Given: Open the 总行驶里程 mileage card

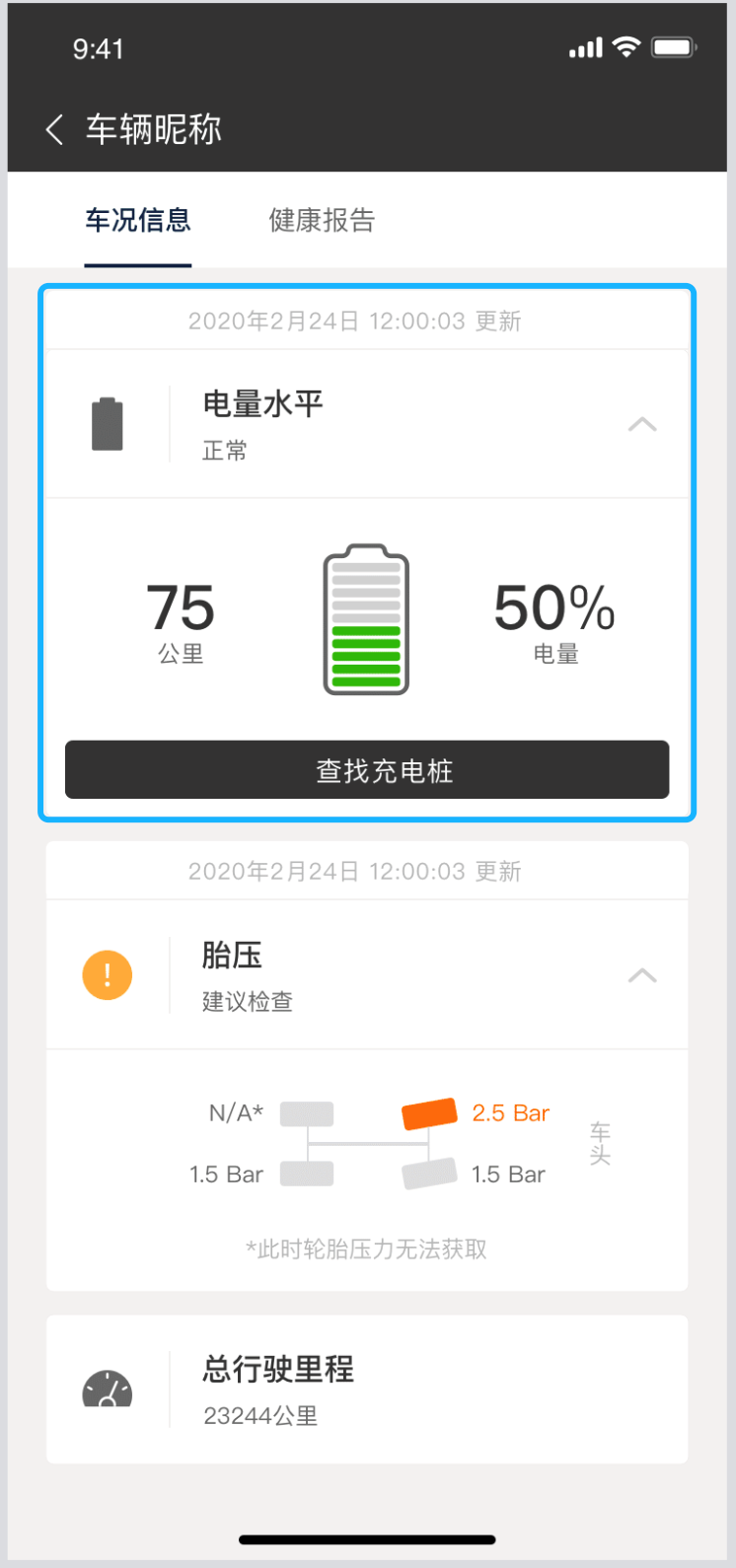Looking at the screenshot, I should (x=367, y=1389).
